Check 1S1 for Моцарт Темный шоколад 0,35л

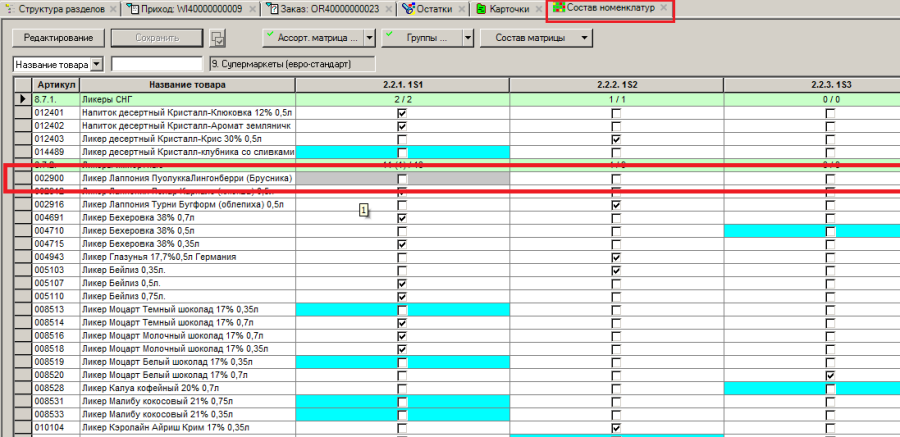(x=402, y=310)
